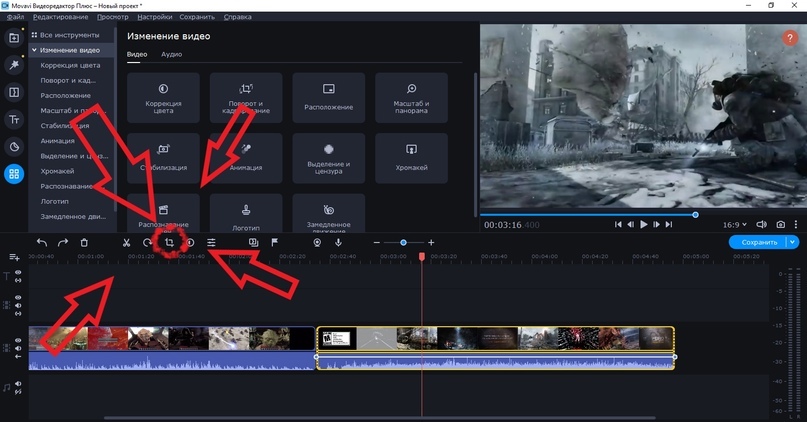Open the Логотип tile
This screenshot has height=422, width=807.
click(246, 213)
